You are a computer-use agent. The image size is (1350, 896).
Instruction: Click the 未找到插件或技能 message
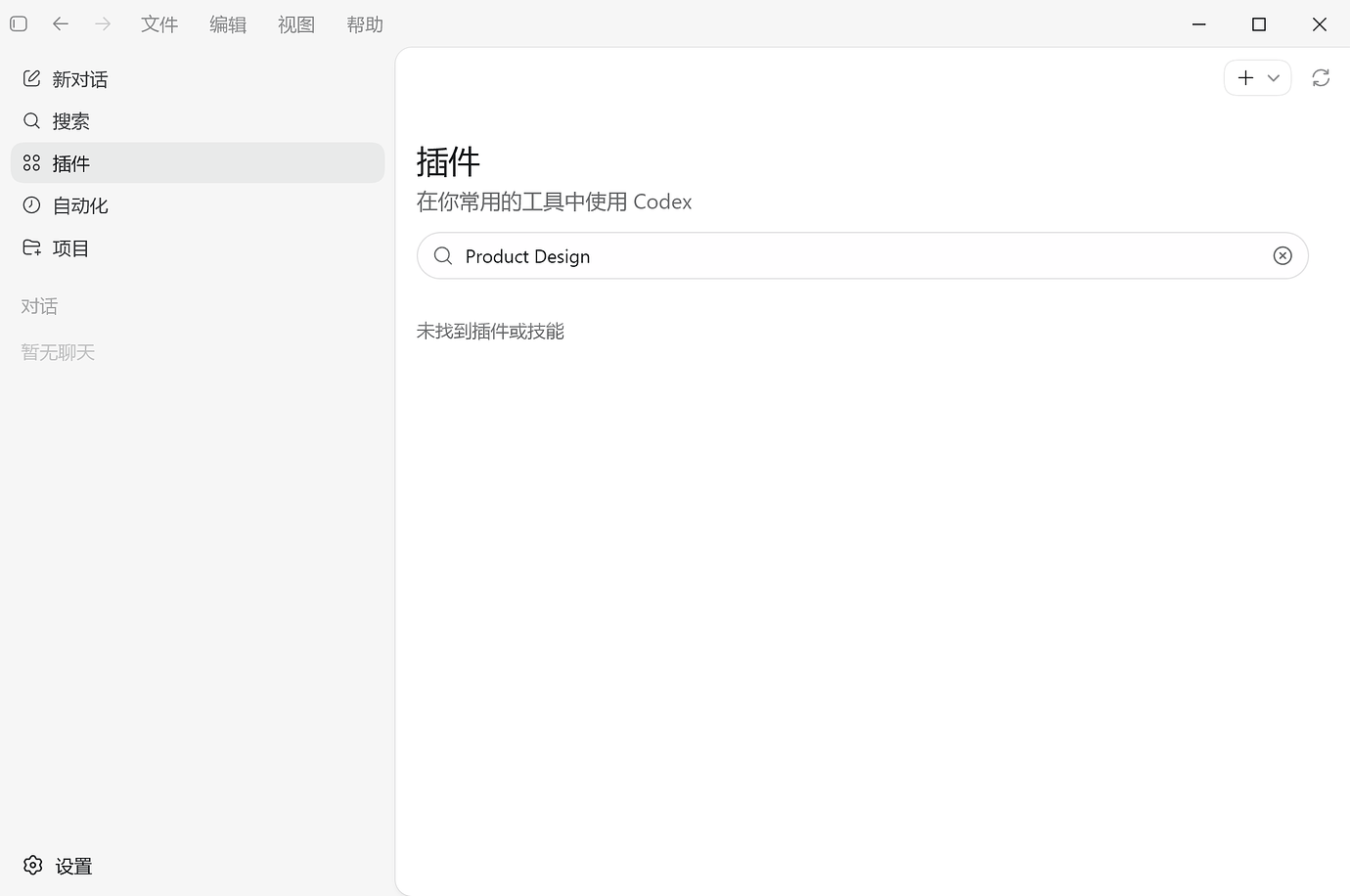click(490, 332)
